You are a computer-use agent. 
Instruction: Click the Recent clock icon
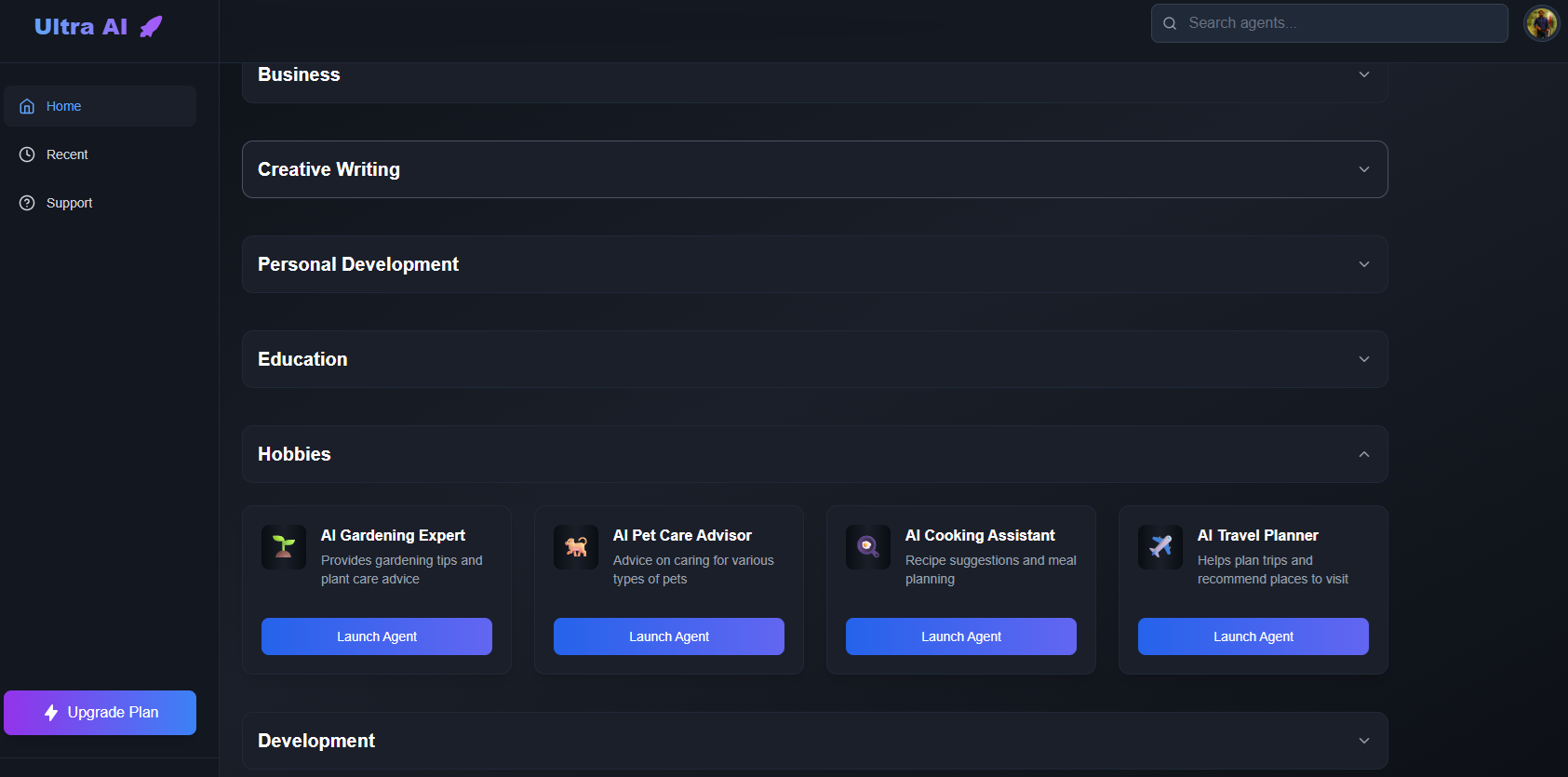[x=27, y=154]
